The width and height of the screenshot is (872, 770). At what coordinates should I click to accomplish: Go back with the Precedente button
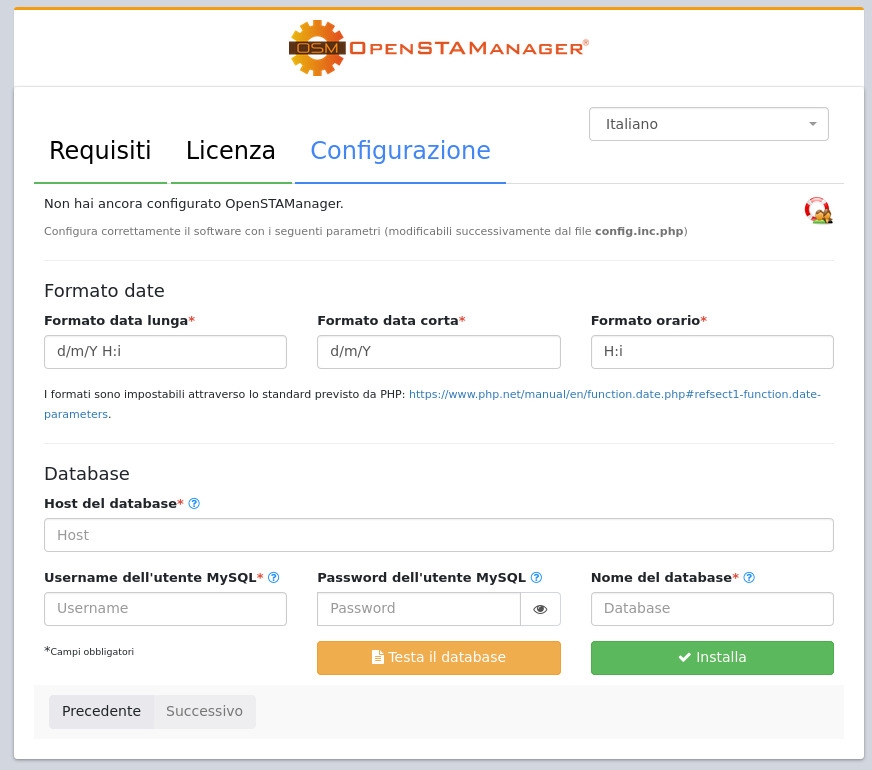click(x=101, y=711)
